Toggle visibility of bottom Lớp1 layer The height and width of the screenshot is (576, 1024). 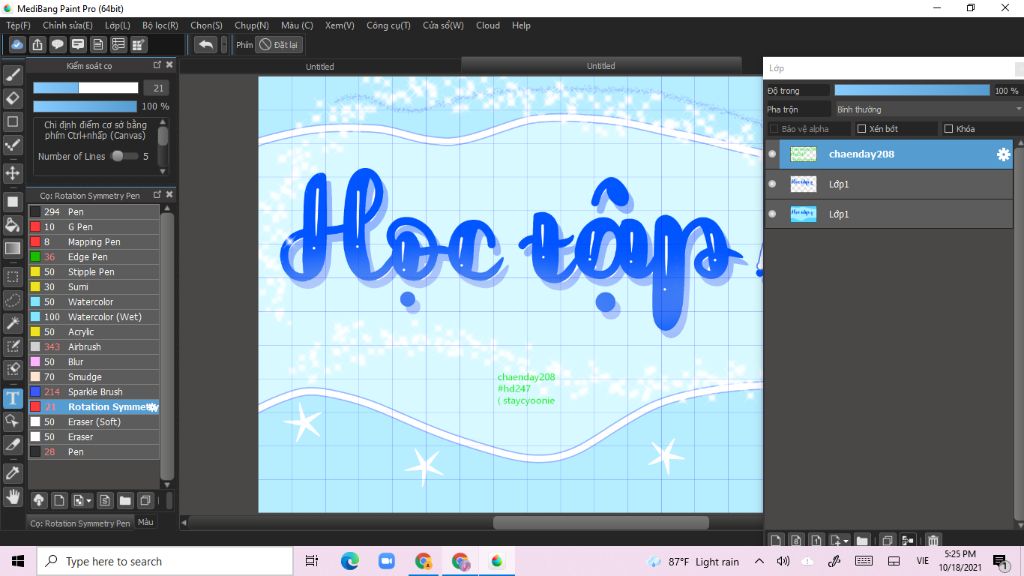point(772,214)
